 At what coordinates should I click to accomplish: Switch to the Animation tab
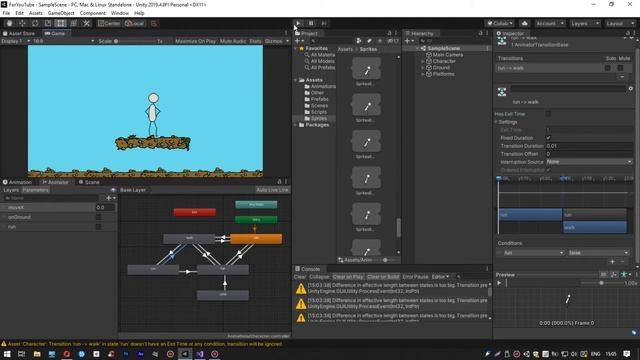point(17,182)
